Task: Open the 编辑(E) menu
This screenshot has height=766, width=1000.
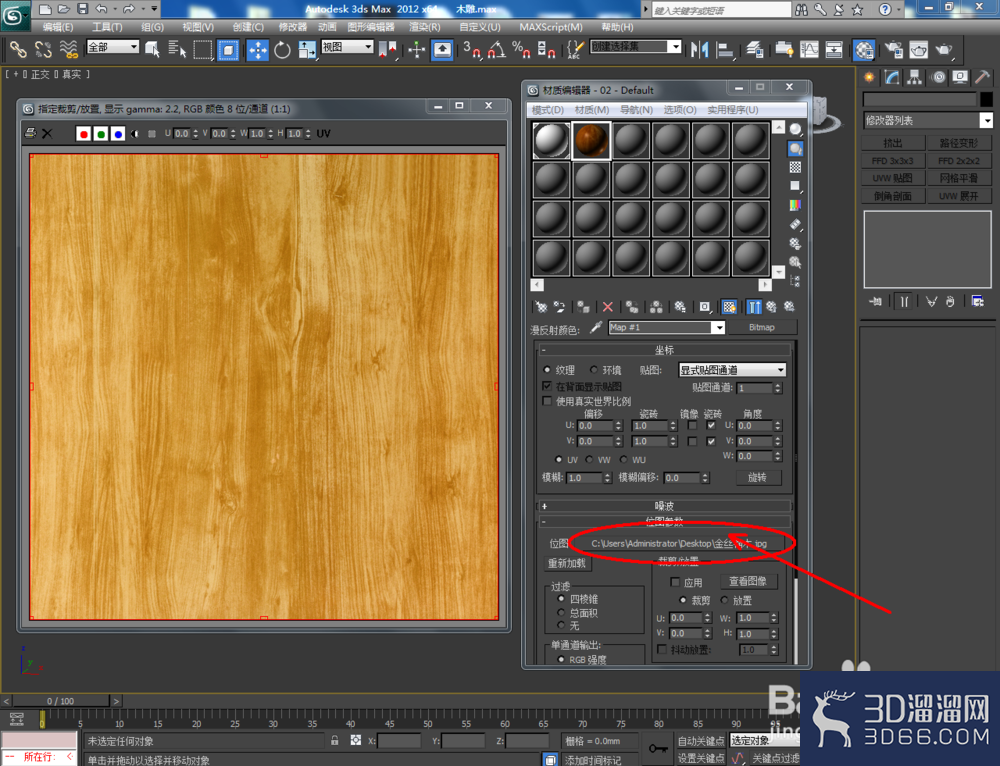Action: point(58,27)
